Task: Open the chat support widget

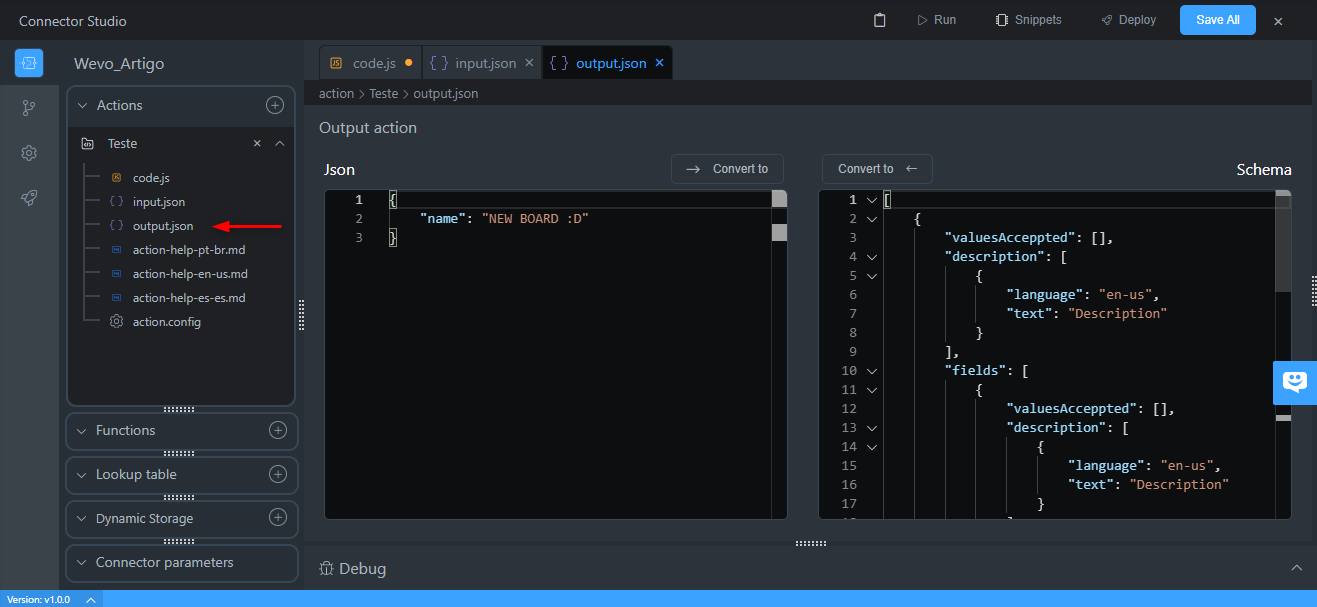Action: pyautogui.click(x=1295, y=382)
